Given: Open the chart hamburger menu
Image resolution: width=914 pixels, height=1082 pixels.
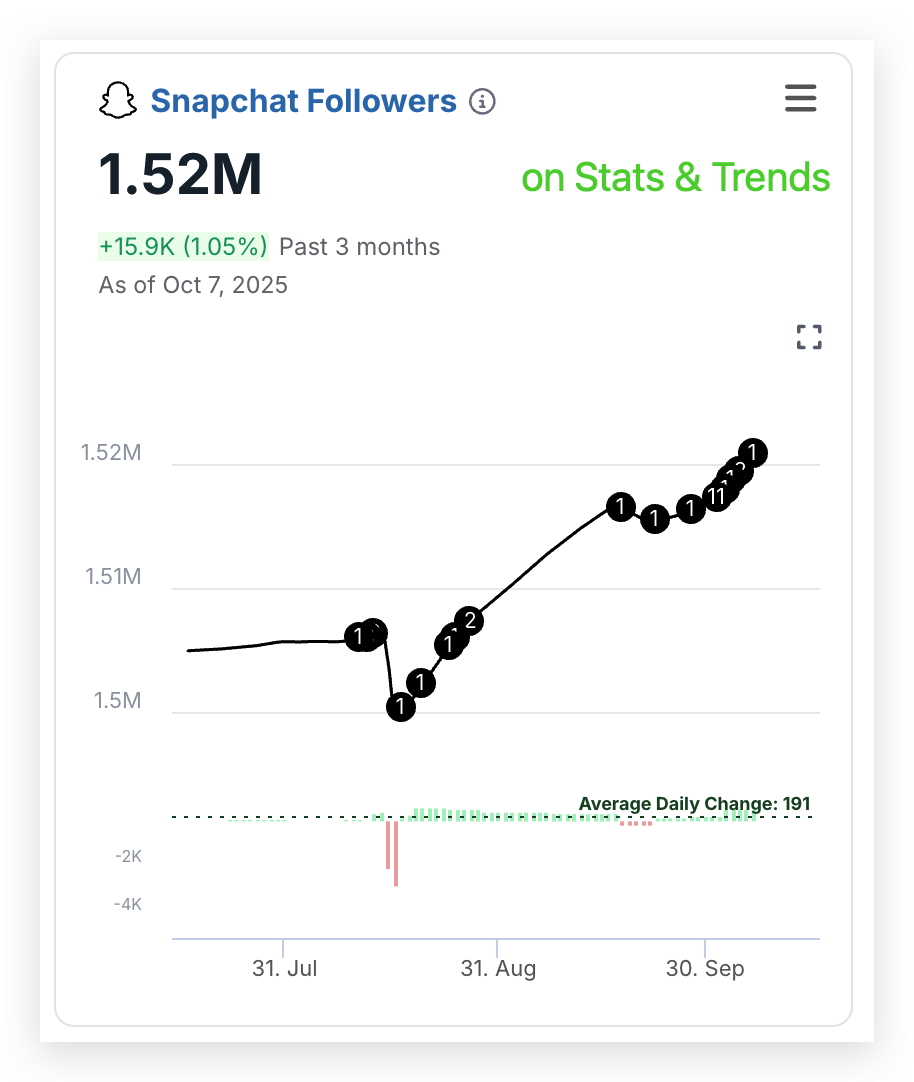Looking at the screenshot, I should point(800,98).
